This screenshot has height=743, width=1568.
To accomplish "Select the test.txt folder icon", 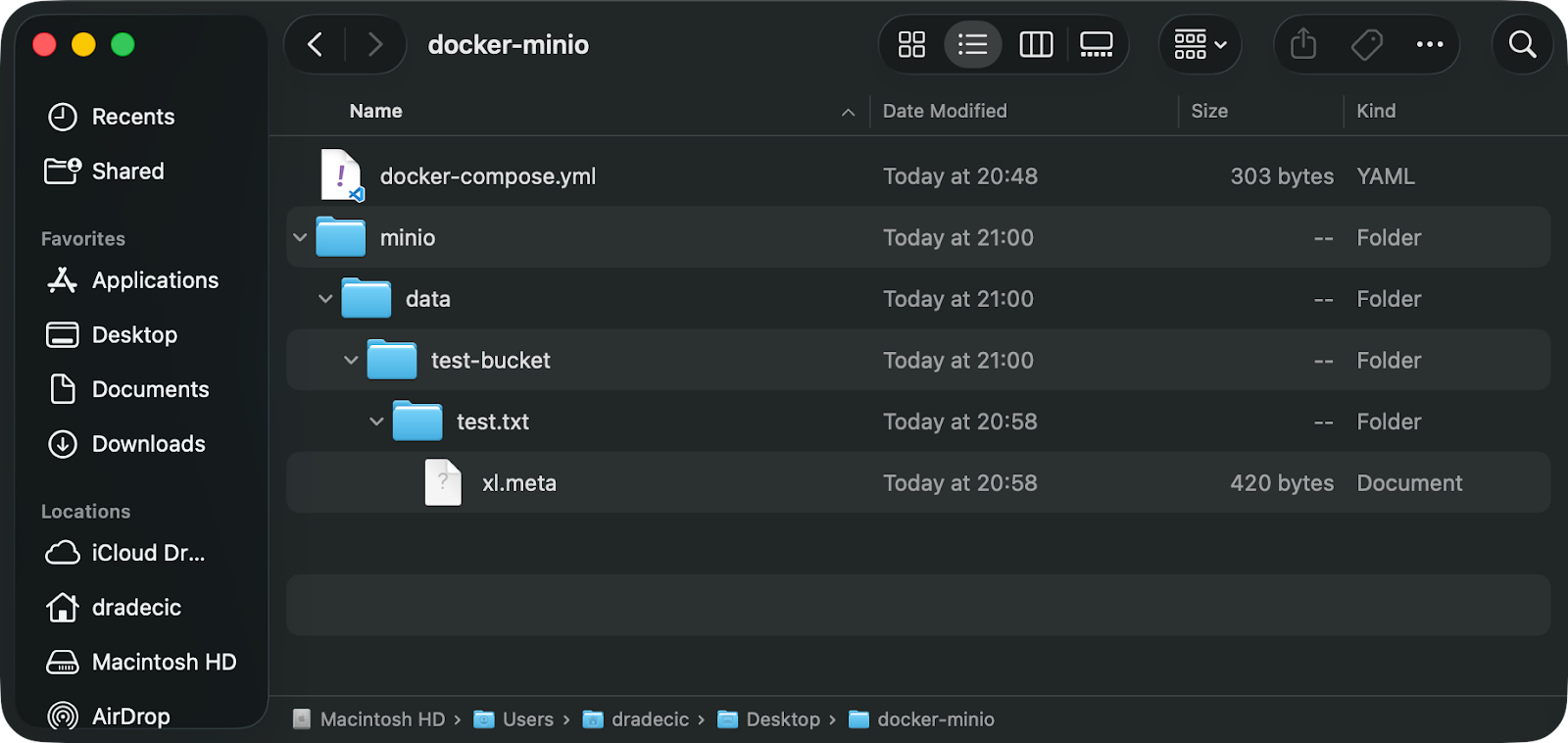I will point(417,421).
